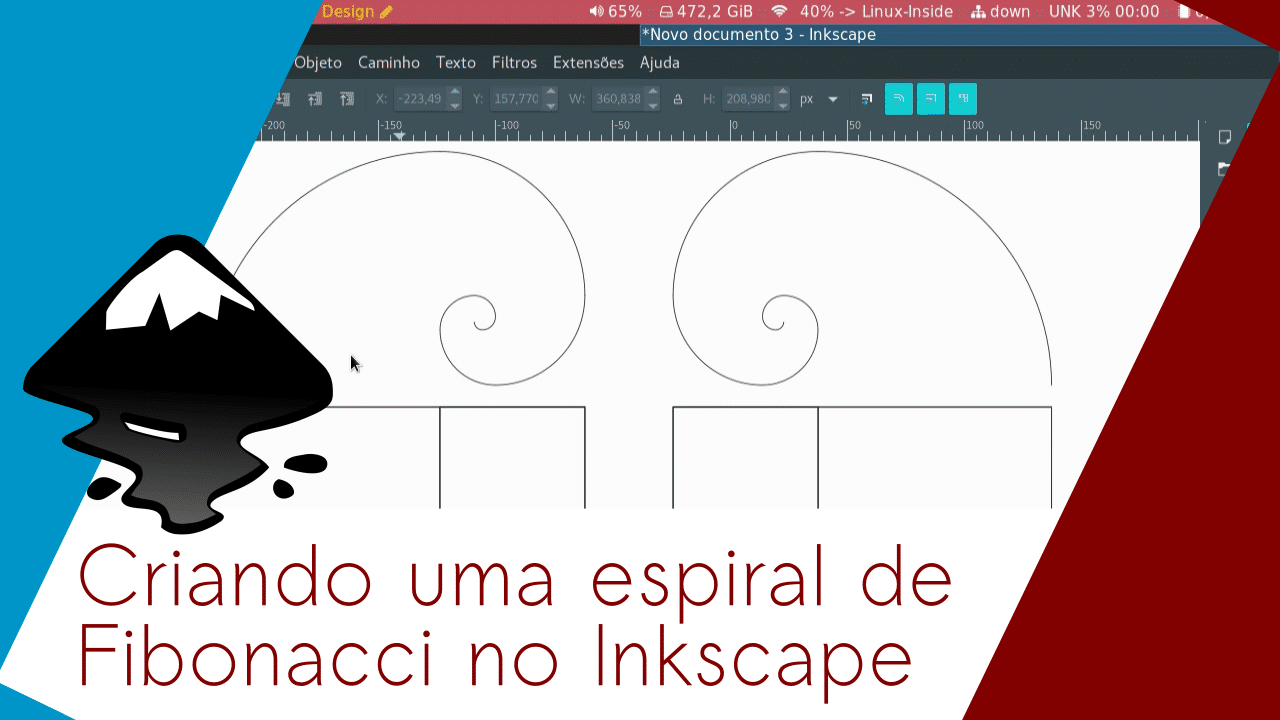Open the Texto menu

click(456, 62)
